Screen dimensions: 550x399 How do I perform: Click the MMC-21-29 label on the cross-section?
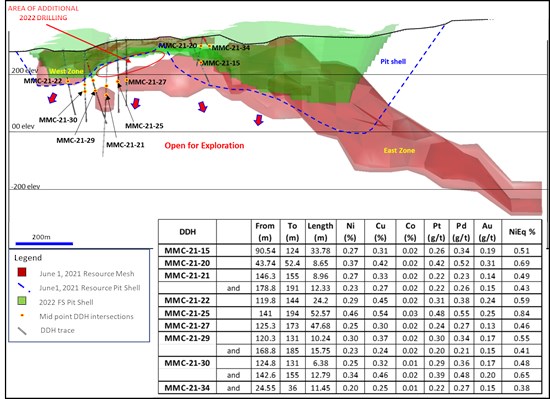pos(76,141)
